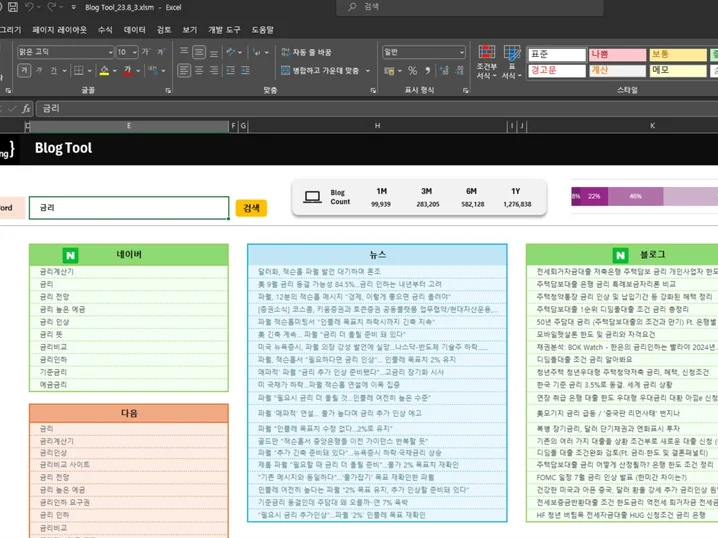Apply yellow fill color bucket

tap(104, 71)
